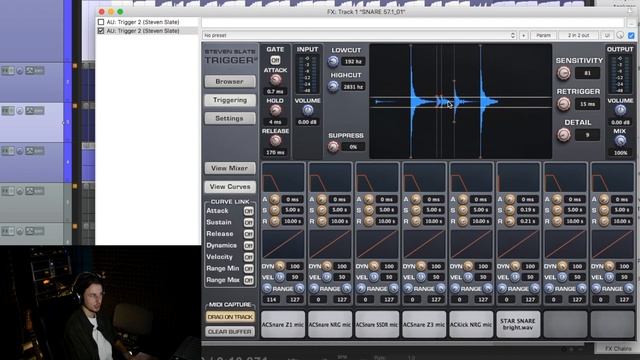The height and width of the screenshot is (360, 640).
Task: Click FX Chains tab at bottom right
Action: pos(617,349)
